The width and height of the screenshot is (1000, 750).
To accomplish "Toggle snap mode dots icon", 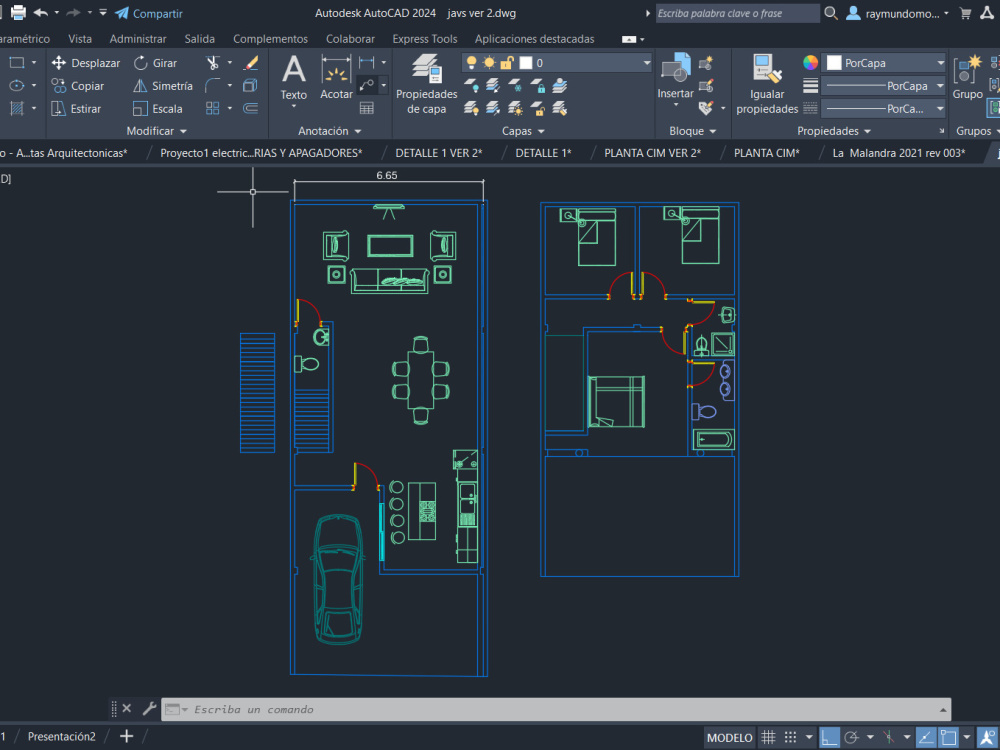I will click(790, 737).
